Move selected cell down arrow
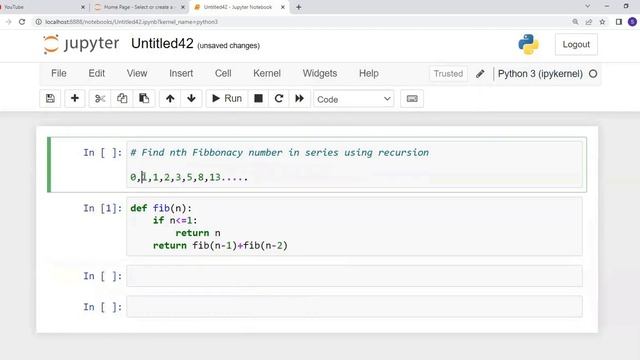 pos(191,98)
